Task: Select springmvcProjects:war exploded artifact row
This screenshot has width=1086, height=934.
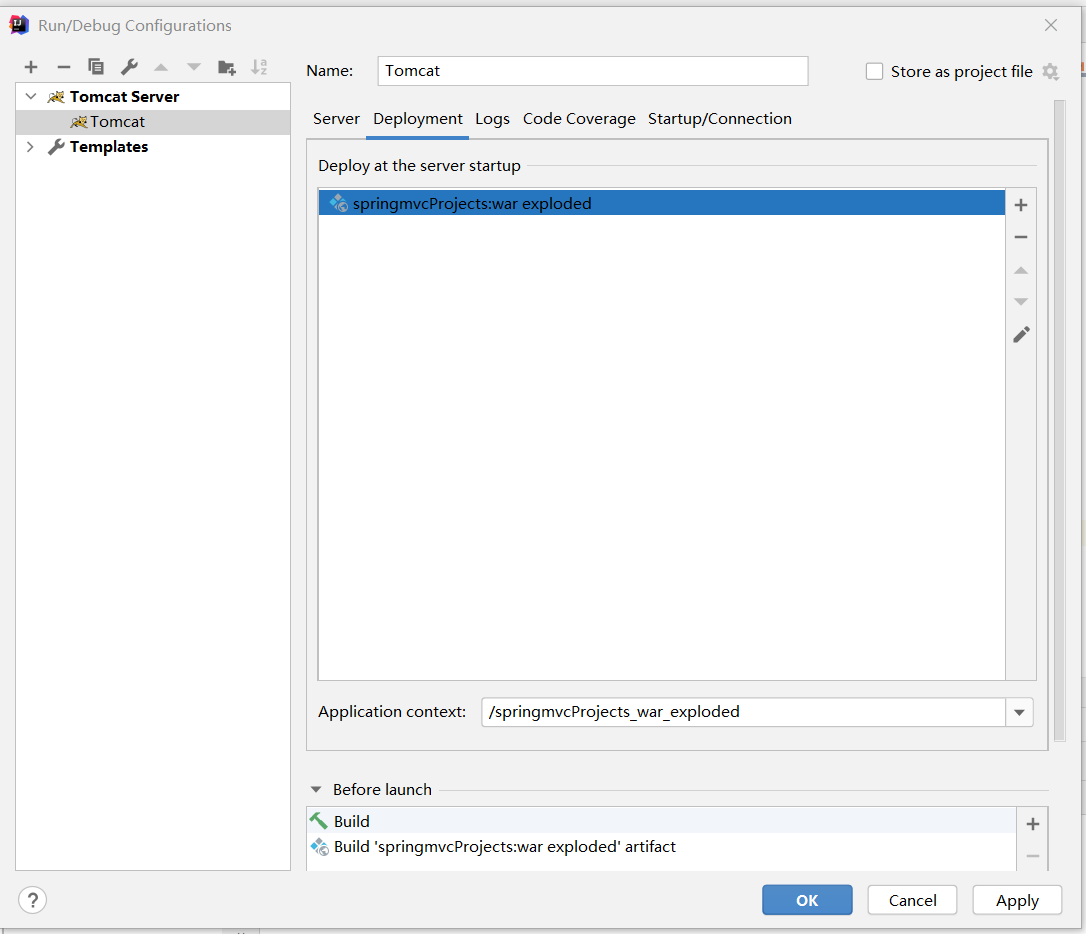Action: coord(661,204)
